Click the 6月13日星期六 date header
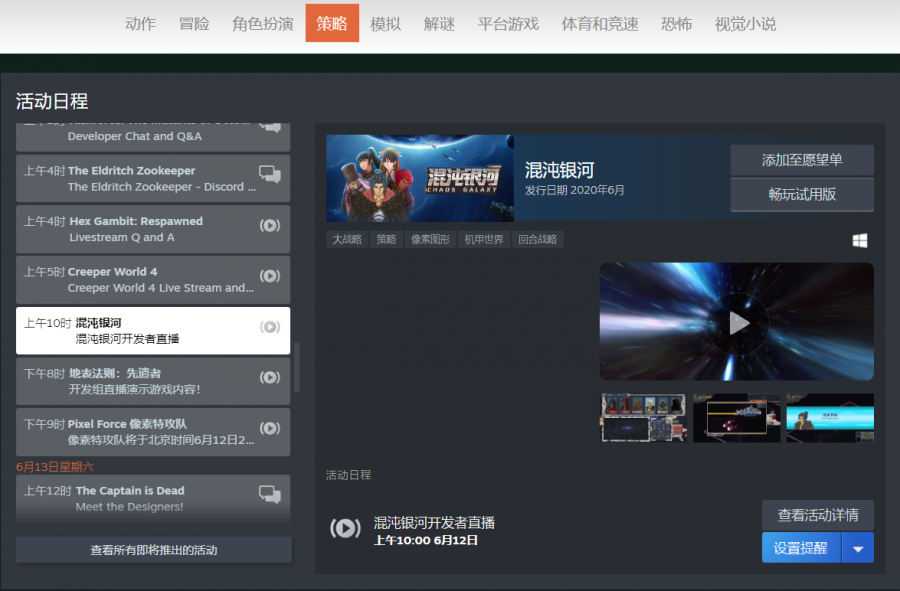This screenshot has height=591, width=900. point(55,466)
